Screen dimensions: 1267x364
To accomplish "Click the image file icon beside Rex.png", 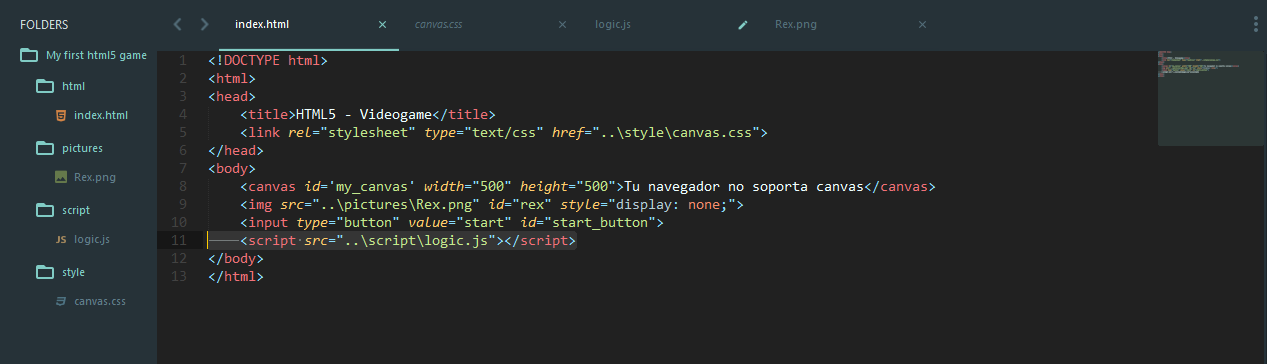I will tap(61, 177).
